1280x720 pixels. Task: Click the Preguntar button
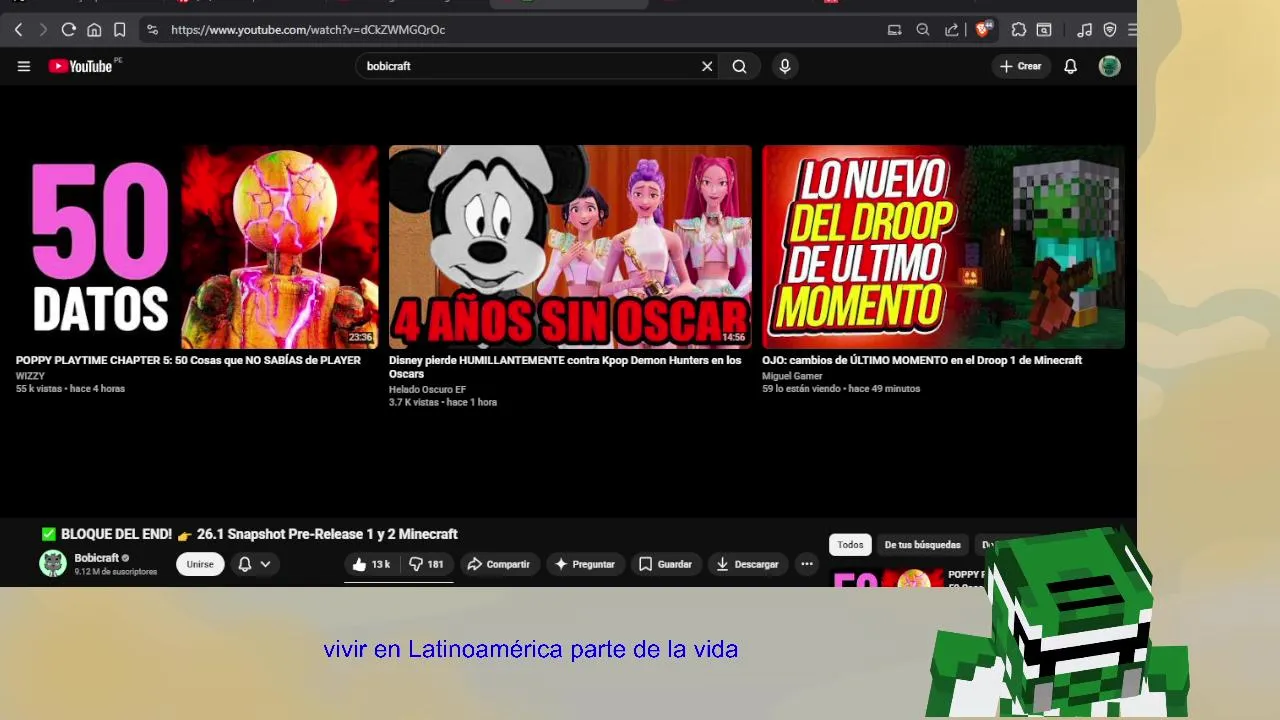585,564
